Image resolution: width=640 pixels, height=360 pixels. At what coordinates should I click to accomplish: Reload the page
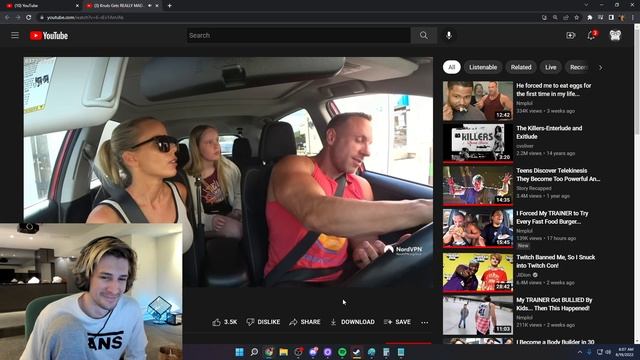click(x=29, y=18)
